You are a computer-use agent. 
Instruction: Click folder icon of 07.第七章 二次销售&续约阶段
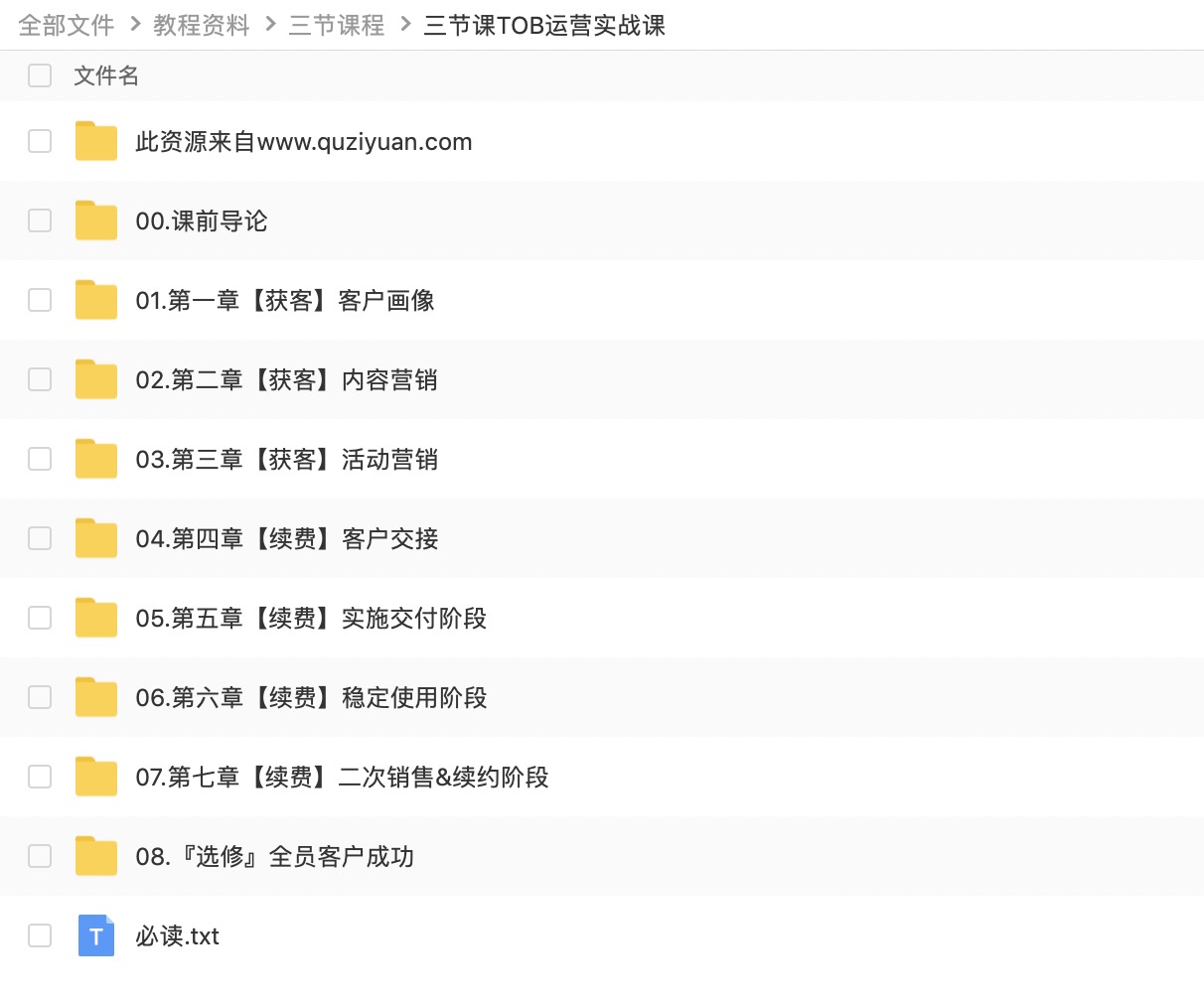(x=96, y=777)
